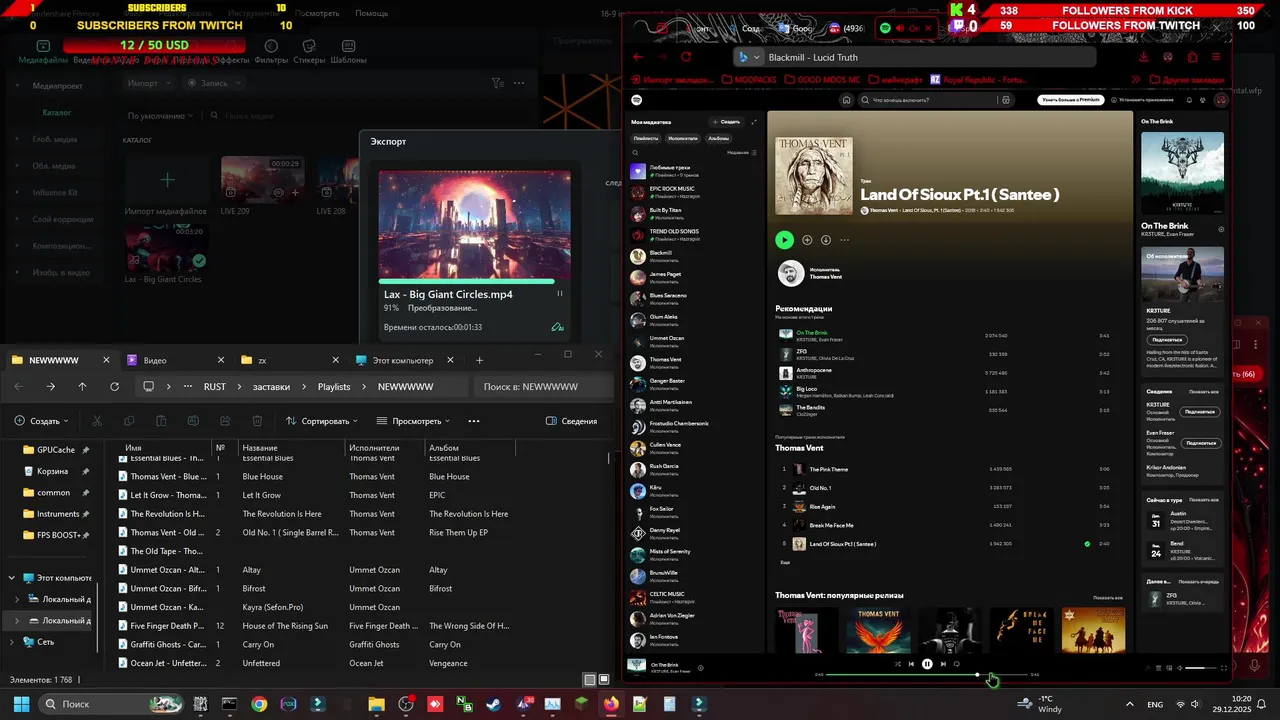1280x720 pixels.
Task: Toggle shuffle in Spotify player
Action: tap(897, 664)
